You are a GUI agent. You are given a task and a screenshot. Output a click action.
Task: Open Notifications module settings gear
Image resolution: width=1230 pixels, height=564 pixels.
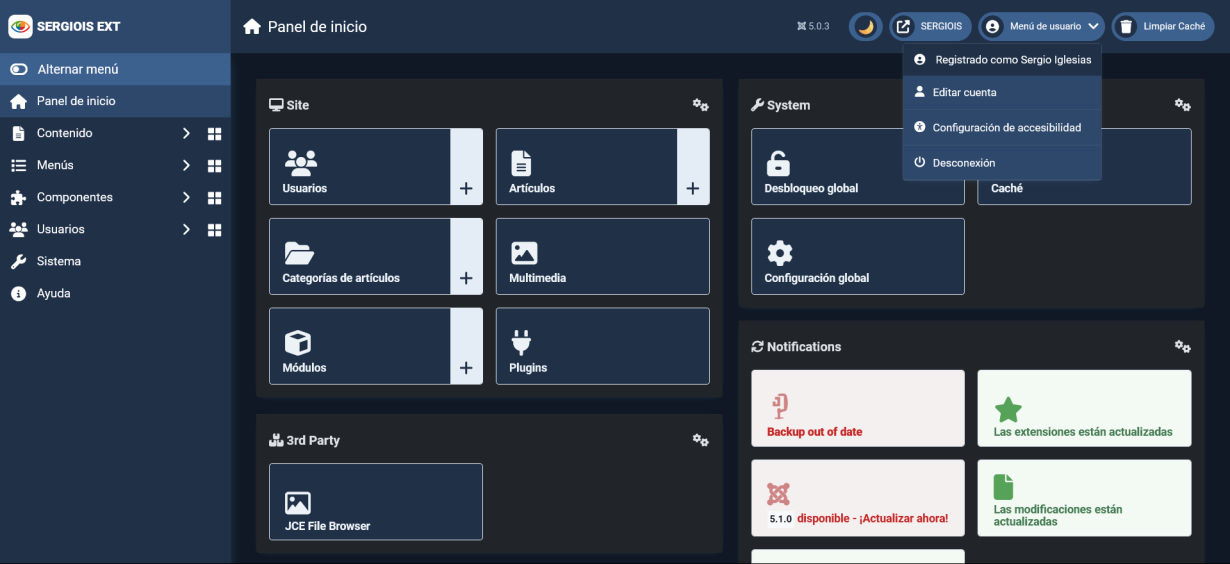(x=1182, y=346)
